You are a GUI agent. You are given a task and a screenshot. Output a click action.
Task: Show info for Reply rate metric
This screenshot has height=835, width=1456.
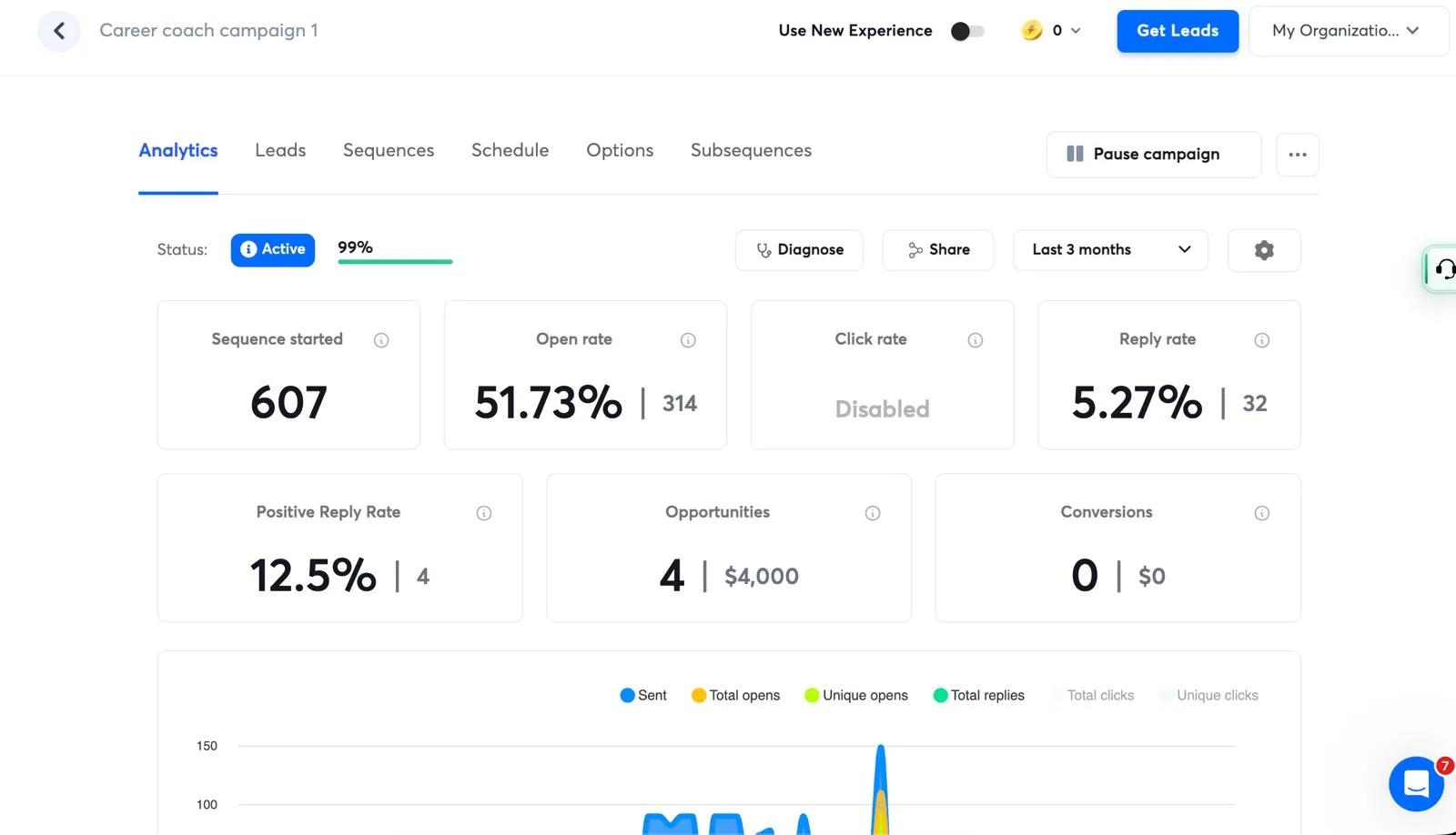[x=1262, y=340]
